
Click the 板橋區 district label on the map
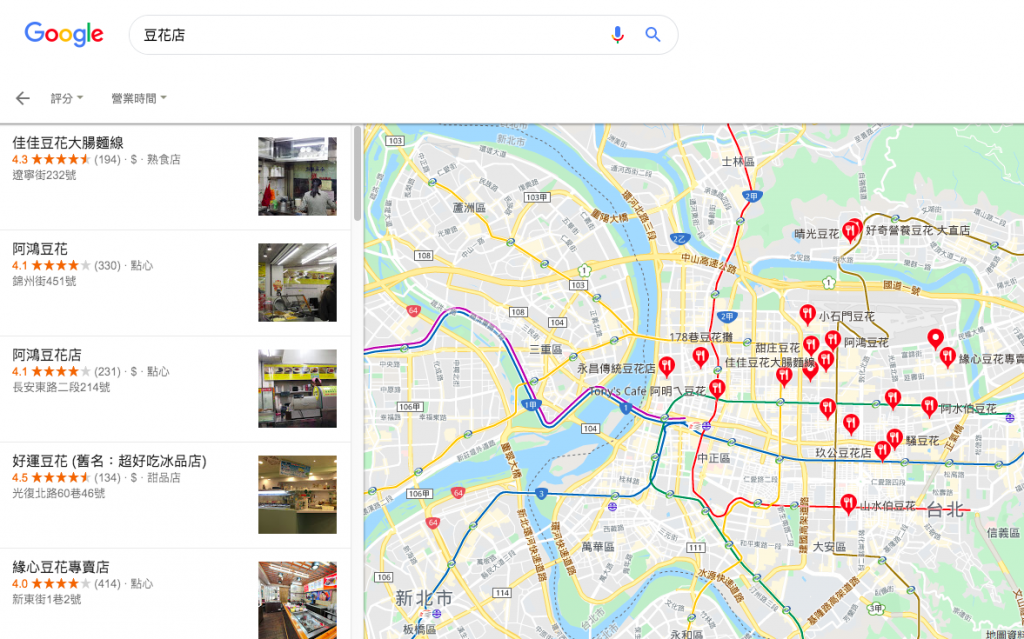419,629
